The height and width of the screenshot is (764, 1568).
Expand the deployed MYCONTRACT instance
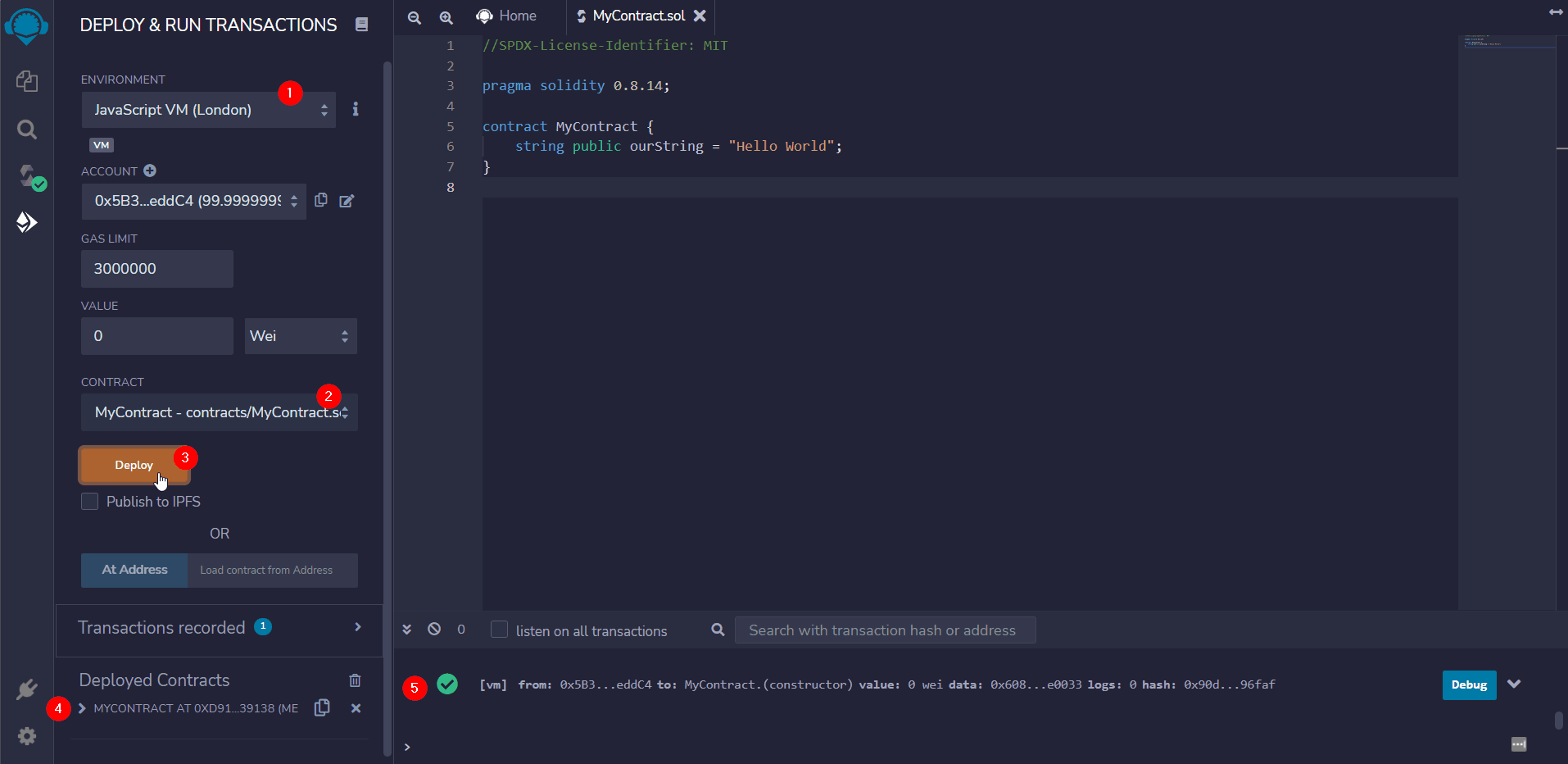pyautogui.click(x=82, y=708)
